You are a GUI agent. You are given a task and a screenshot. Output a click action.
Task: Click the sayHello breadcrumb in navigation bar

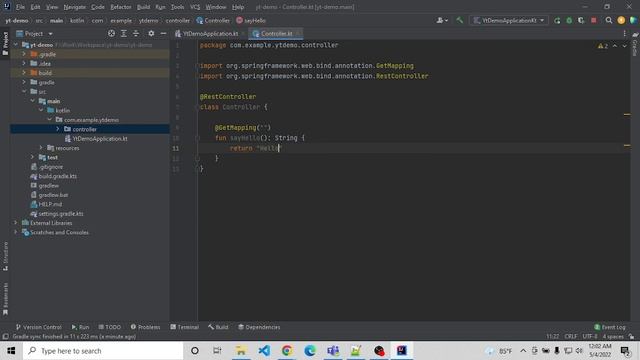coord(251,20)
